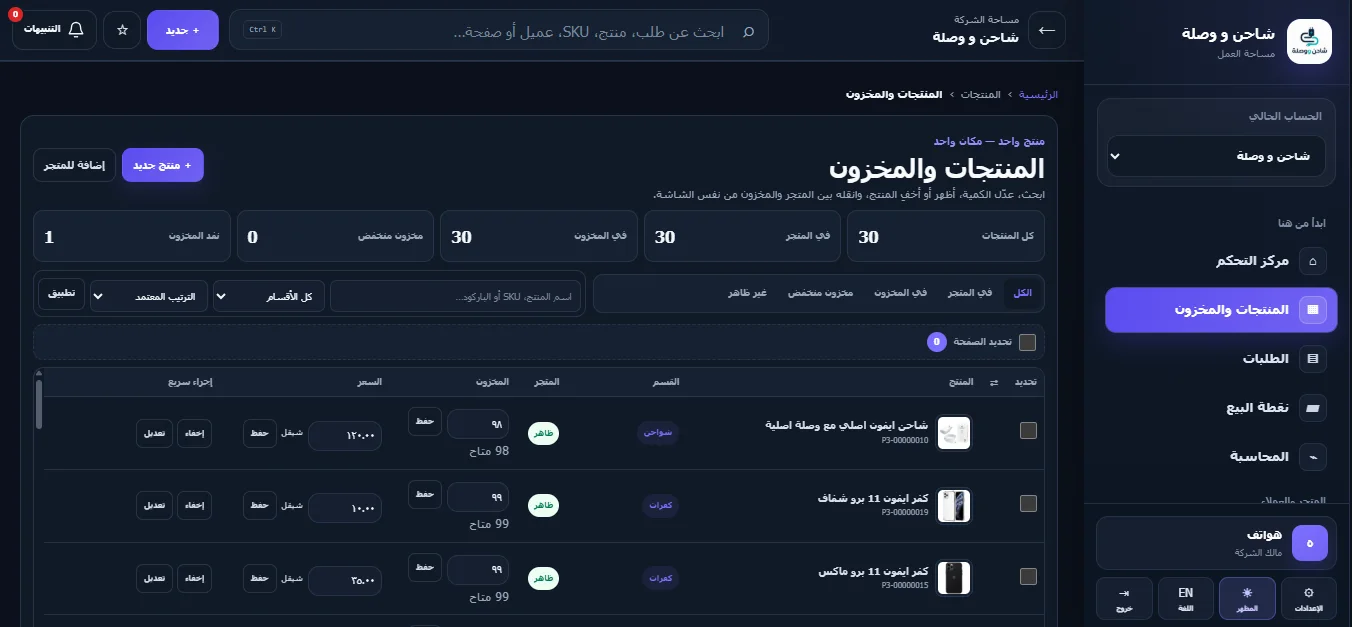The height and width of the screenshot is (627, 1352).
Task: Select the غير ظاهر filter tab
Action: (x=746, y=293)
